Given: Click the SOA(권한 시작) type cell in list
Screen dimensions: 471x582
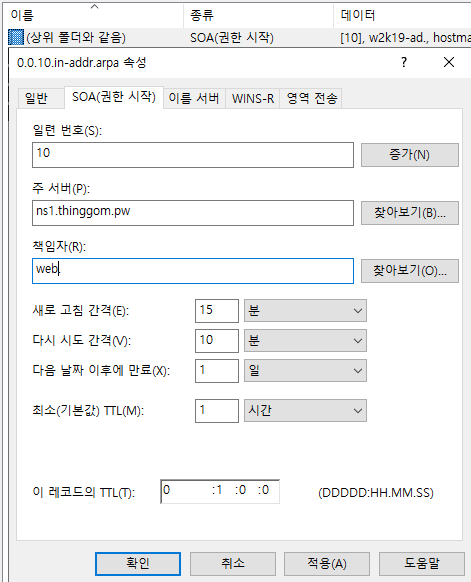Looking at the screenshot, I should [232, 37].
